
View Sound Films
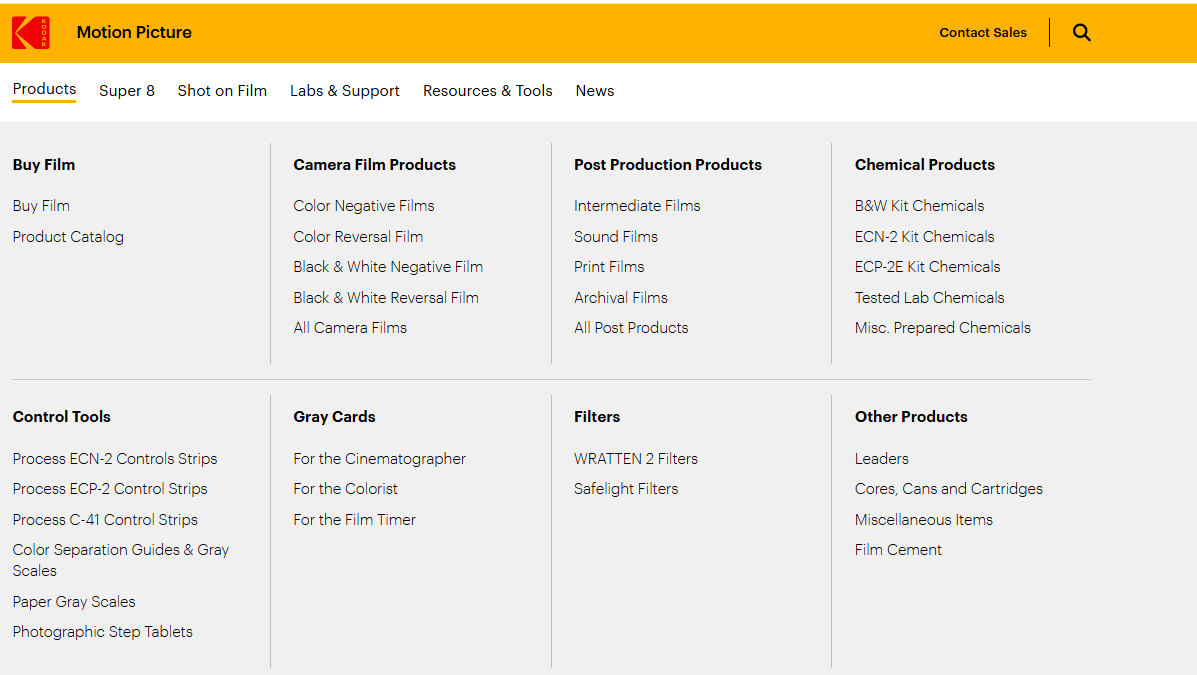click(x=615, y=237)
